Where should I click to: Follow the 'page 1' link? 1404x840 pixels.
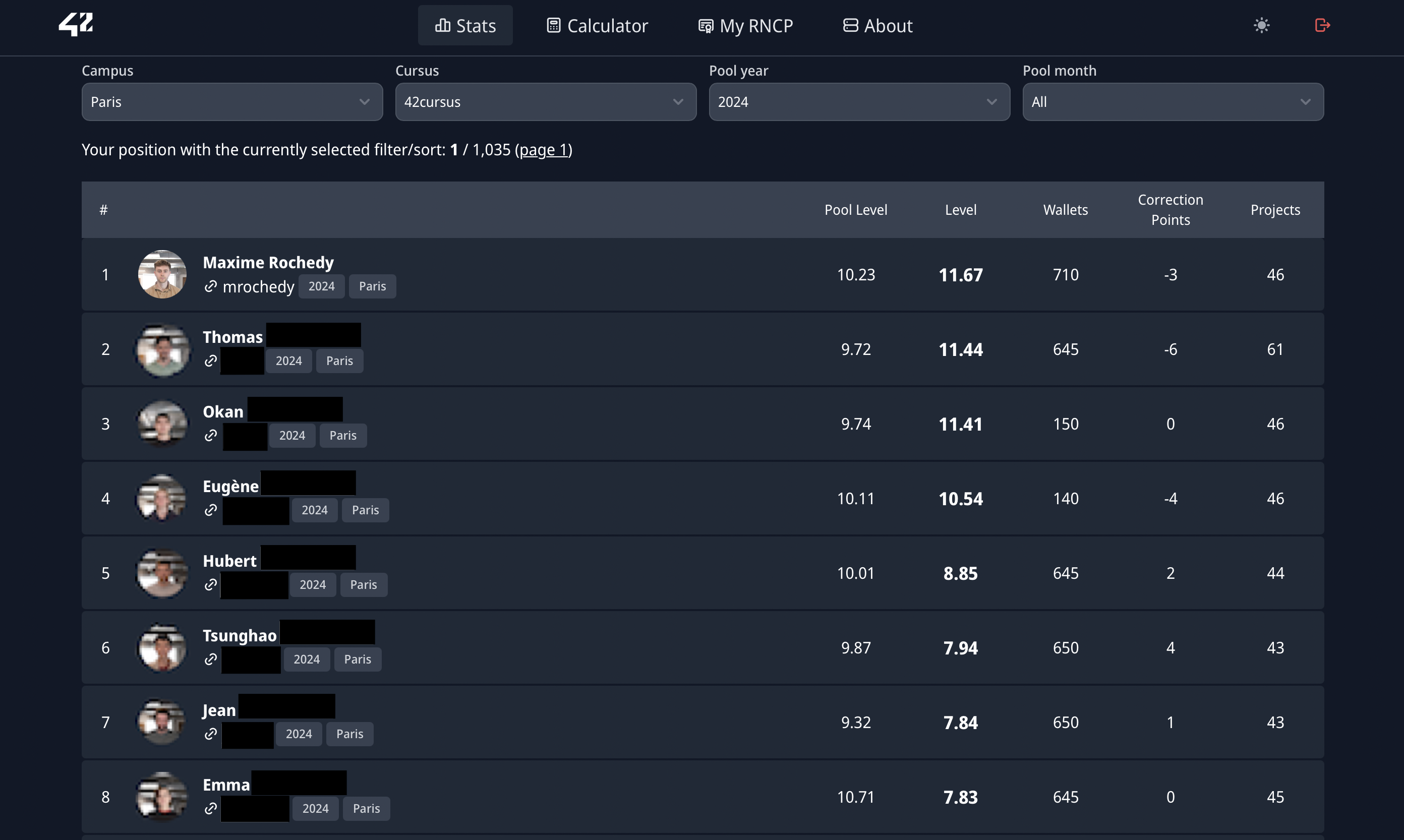tap(543, 150)
